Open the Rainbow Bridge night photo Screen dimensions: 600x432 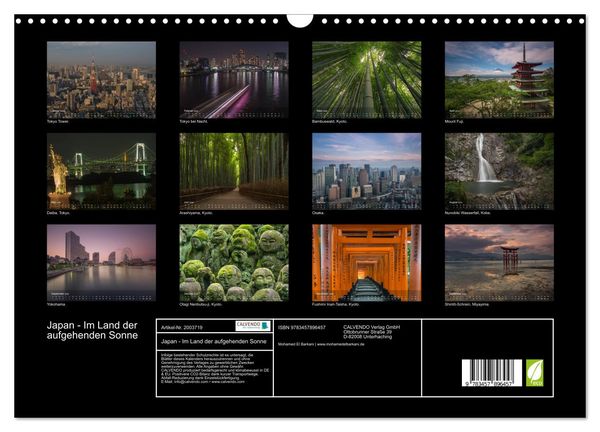101,171
